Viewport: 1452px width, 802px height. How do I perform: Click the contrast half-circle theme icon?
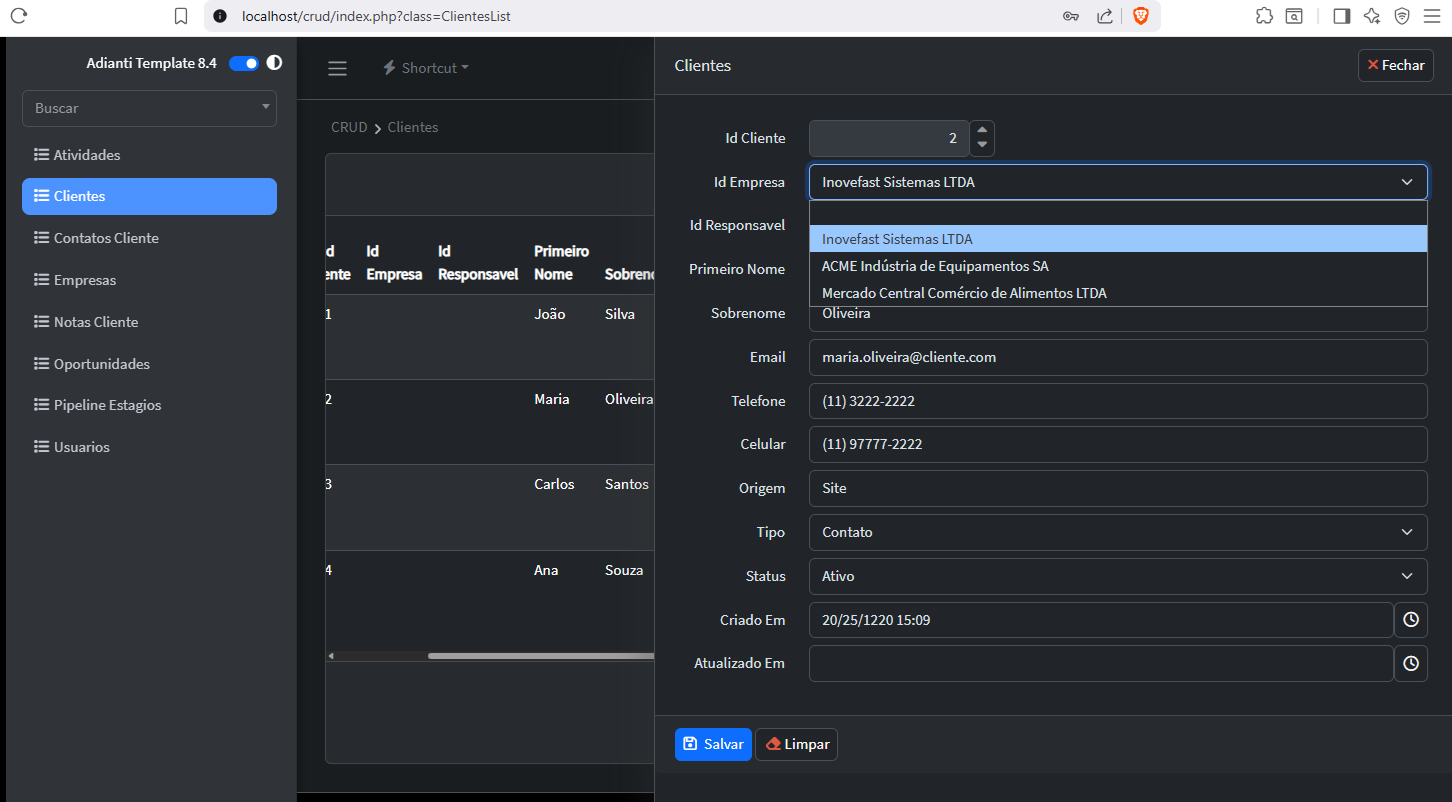(x=274, y=63)
